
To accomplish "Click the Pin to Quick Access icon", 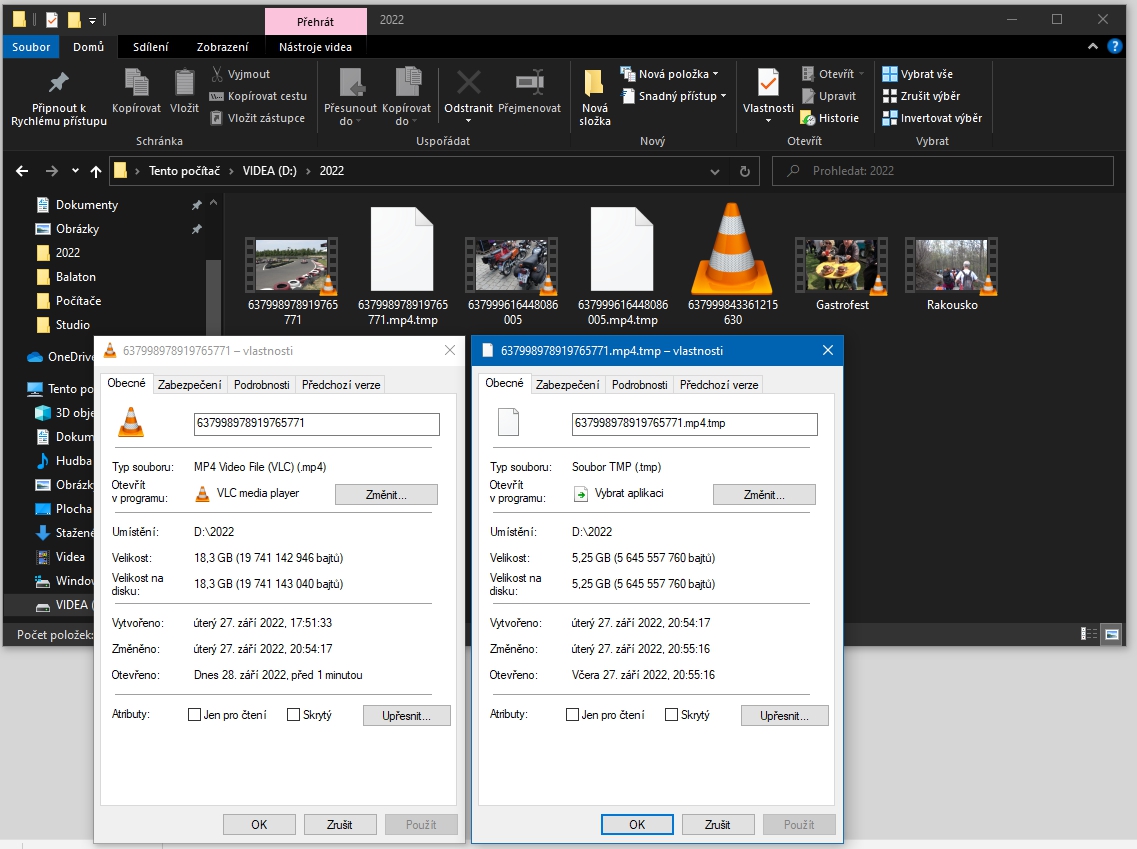I will [59, 83].
